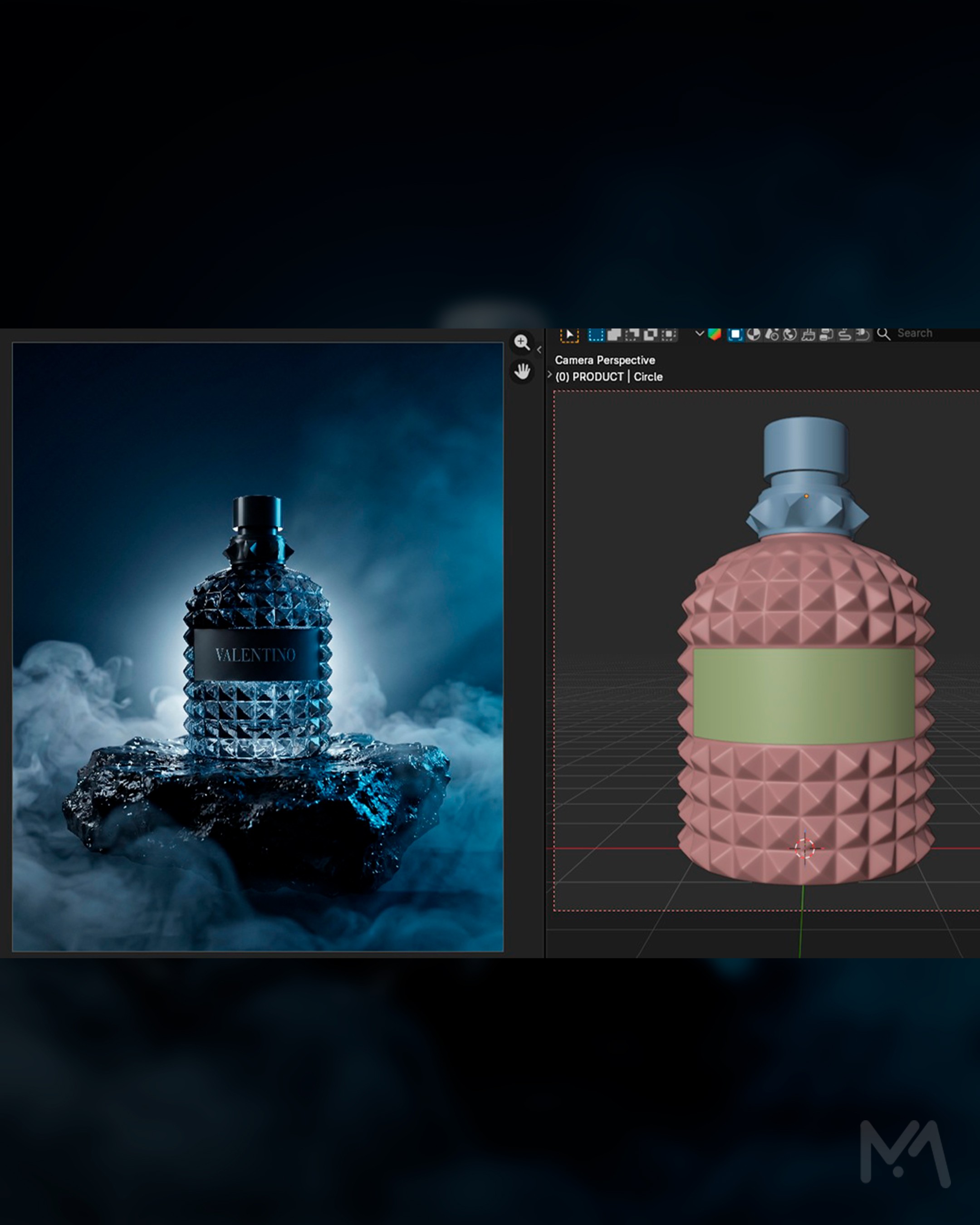Click the checkered sphere icon

click(753, 335)
